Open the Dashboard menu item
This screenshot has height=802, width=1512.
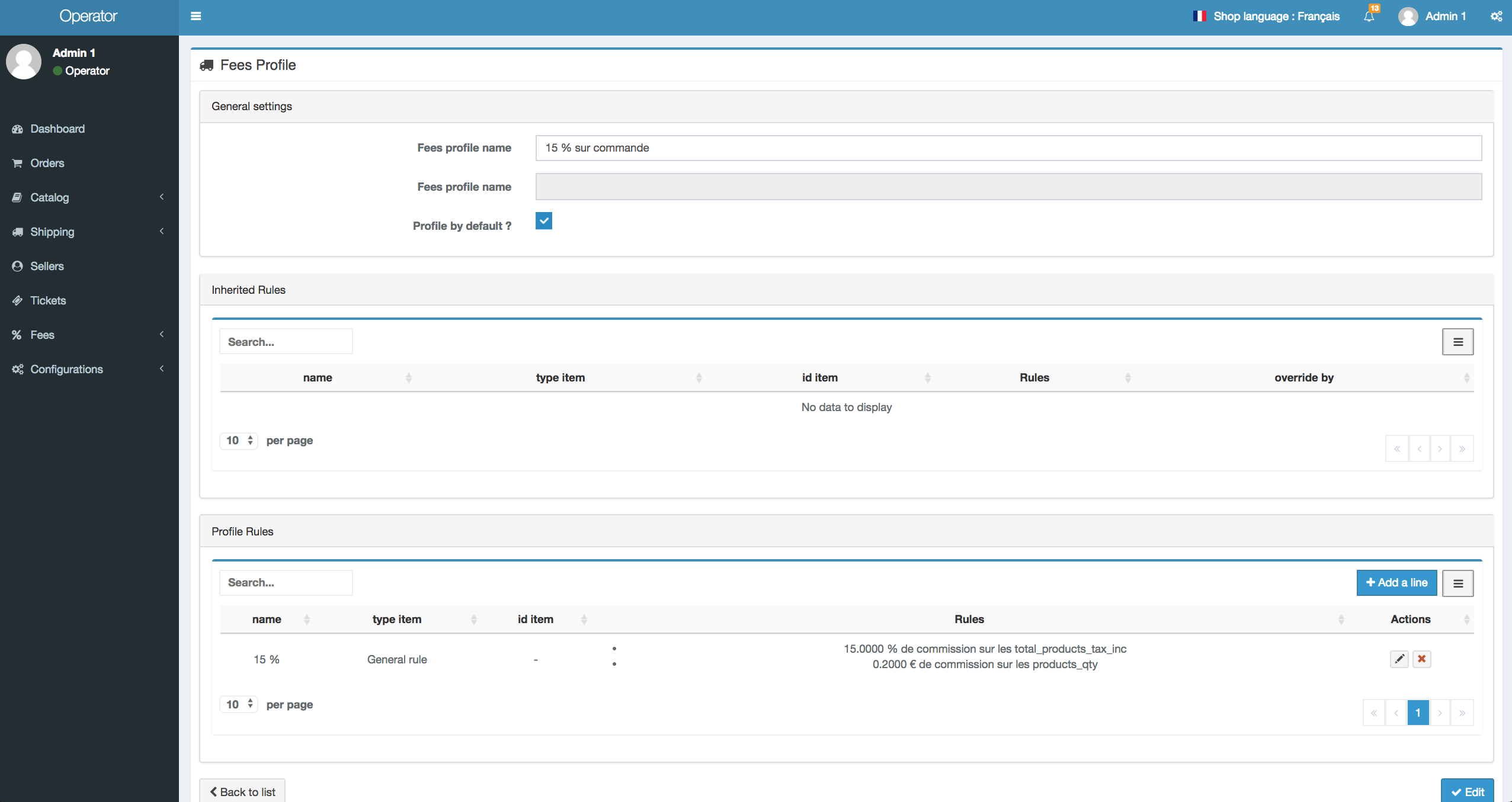57,129
